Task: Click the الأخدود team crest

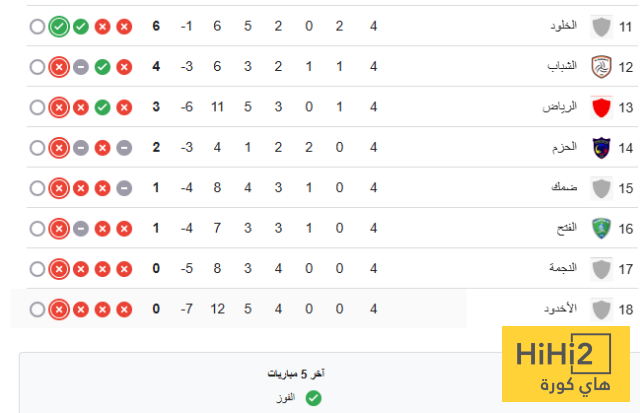Action: (601, 308)
